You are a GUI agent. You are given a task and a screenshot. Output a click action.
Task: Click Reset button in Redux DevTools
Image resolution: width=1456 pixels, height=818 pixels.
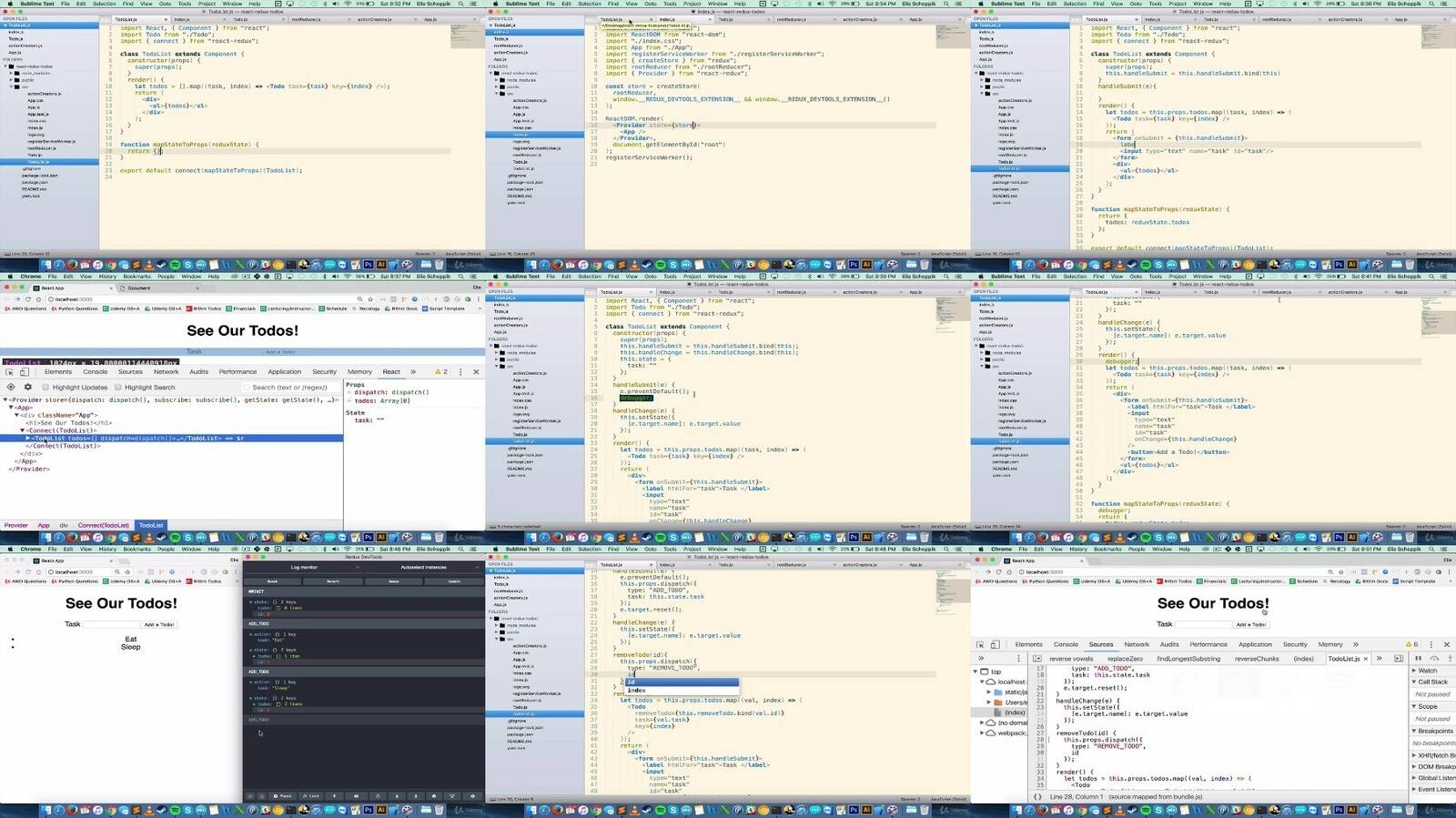point(272,581)
